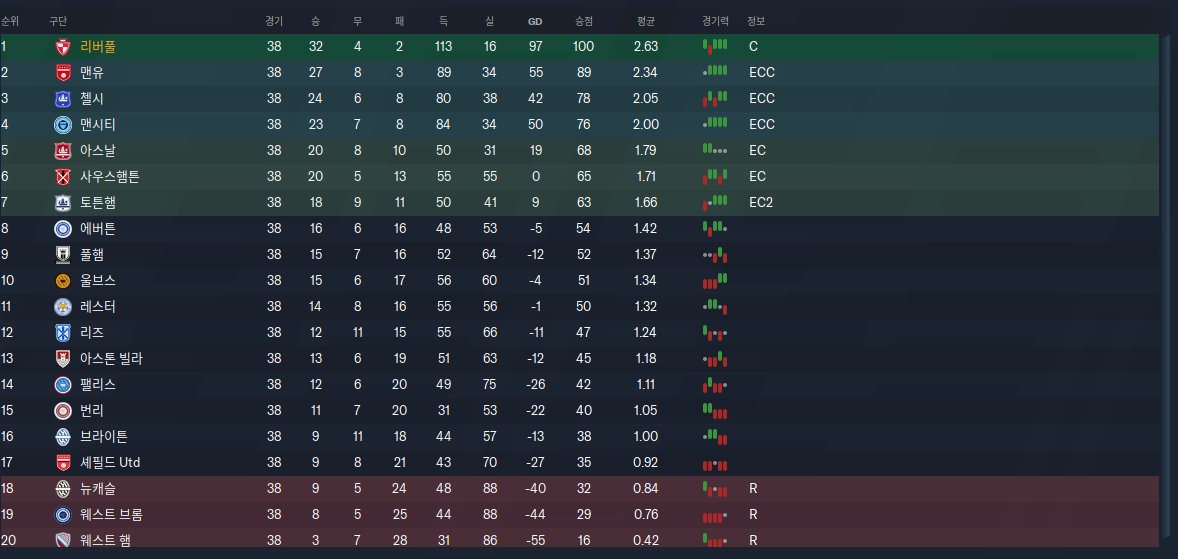Select the 레스터 club crest icon
The image size is (1178, 559).
pos(63,307)
